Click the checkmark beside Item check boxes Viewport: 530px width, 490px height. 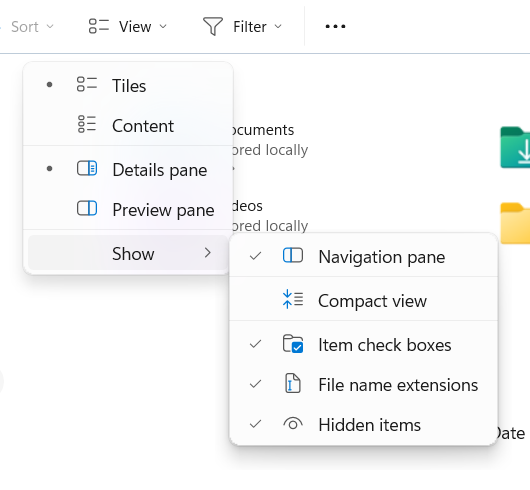pos(256,344)
